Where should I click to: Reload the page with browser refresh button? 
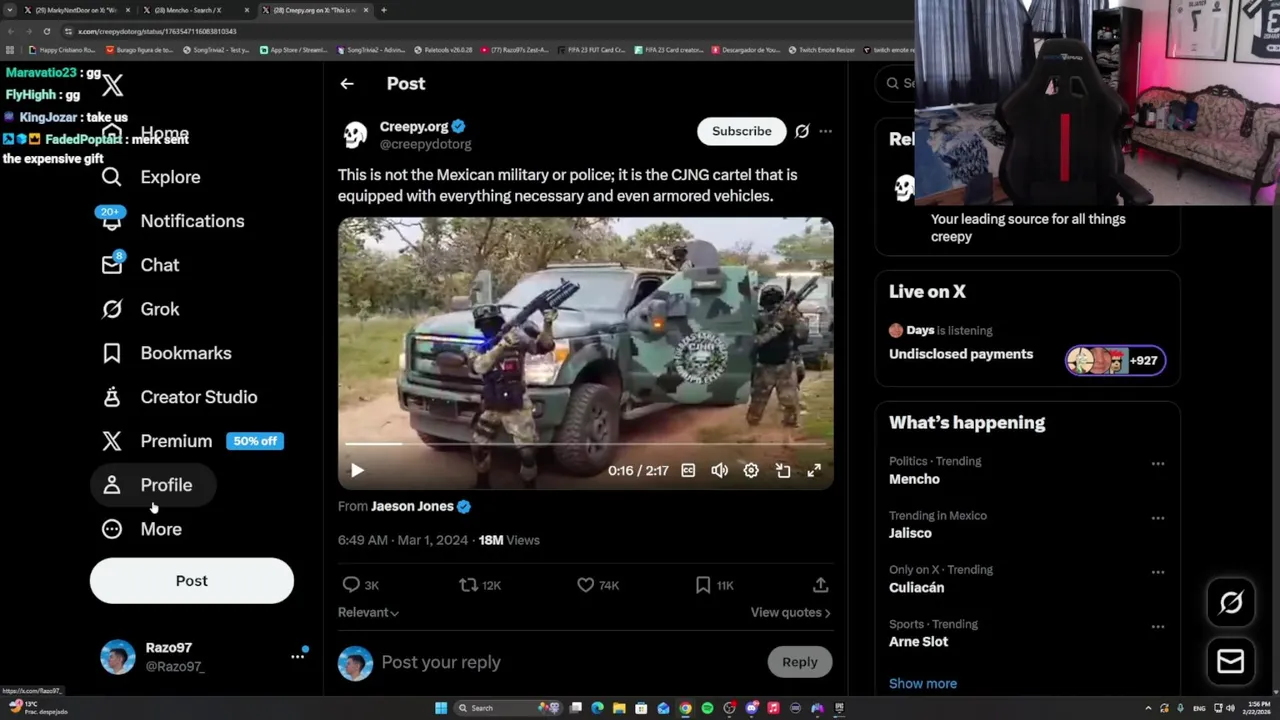pyautogui.click(x=46, y=31)
